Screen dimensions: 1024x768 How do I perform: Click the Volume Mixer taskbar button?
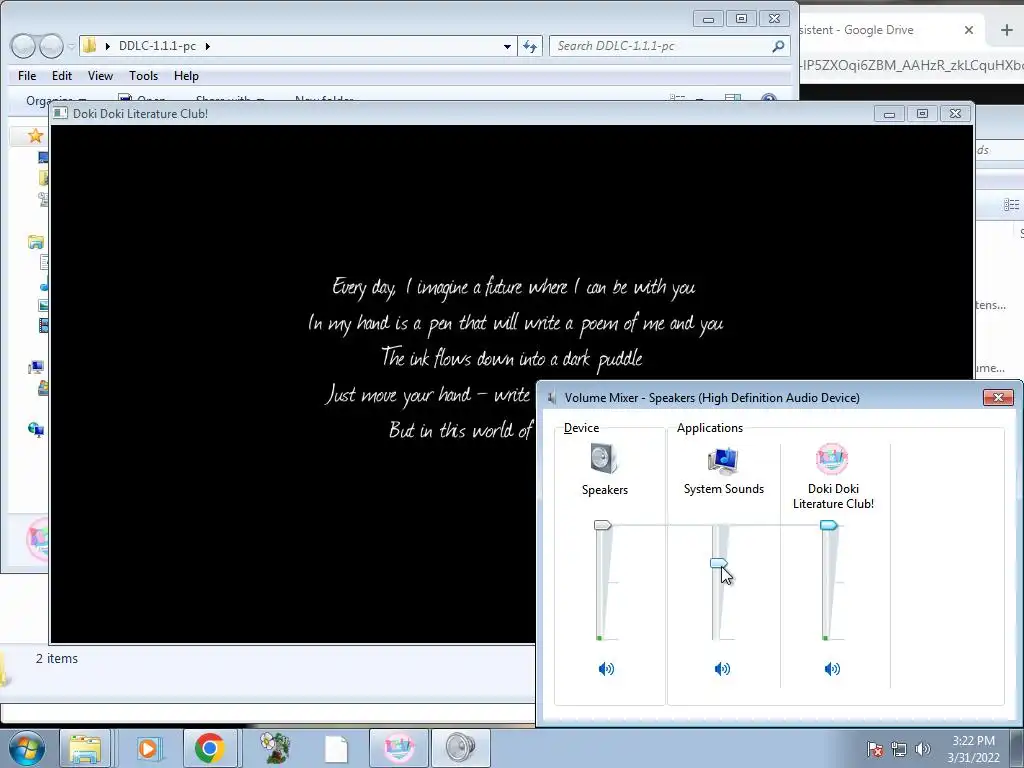click(x=460, y=748)
